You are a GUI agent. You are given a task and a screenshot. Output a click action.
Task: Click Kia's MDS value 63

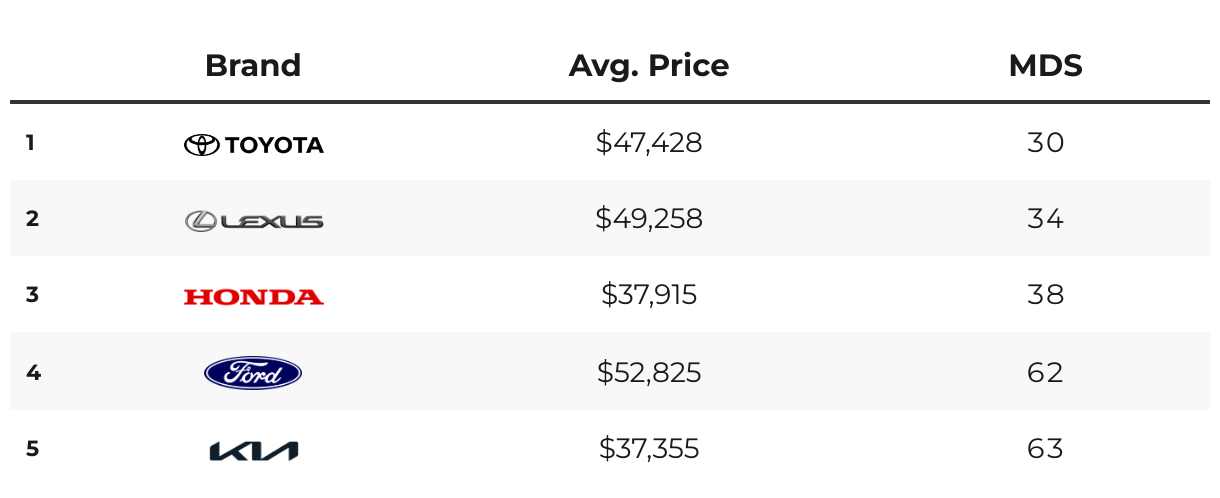click(x=1045, y=449)
